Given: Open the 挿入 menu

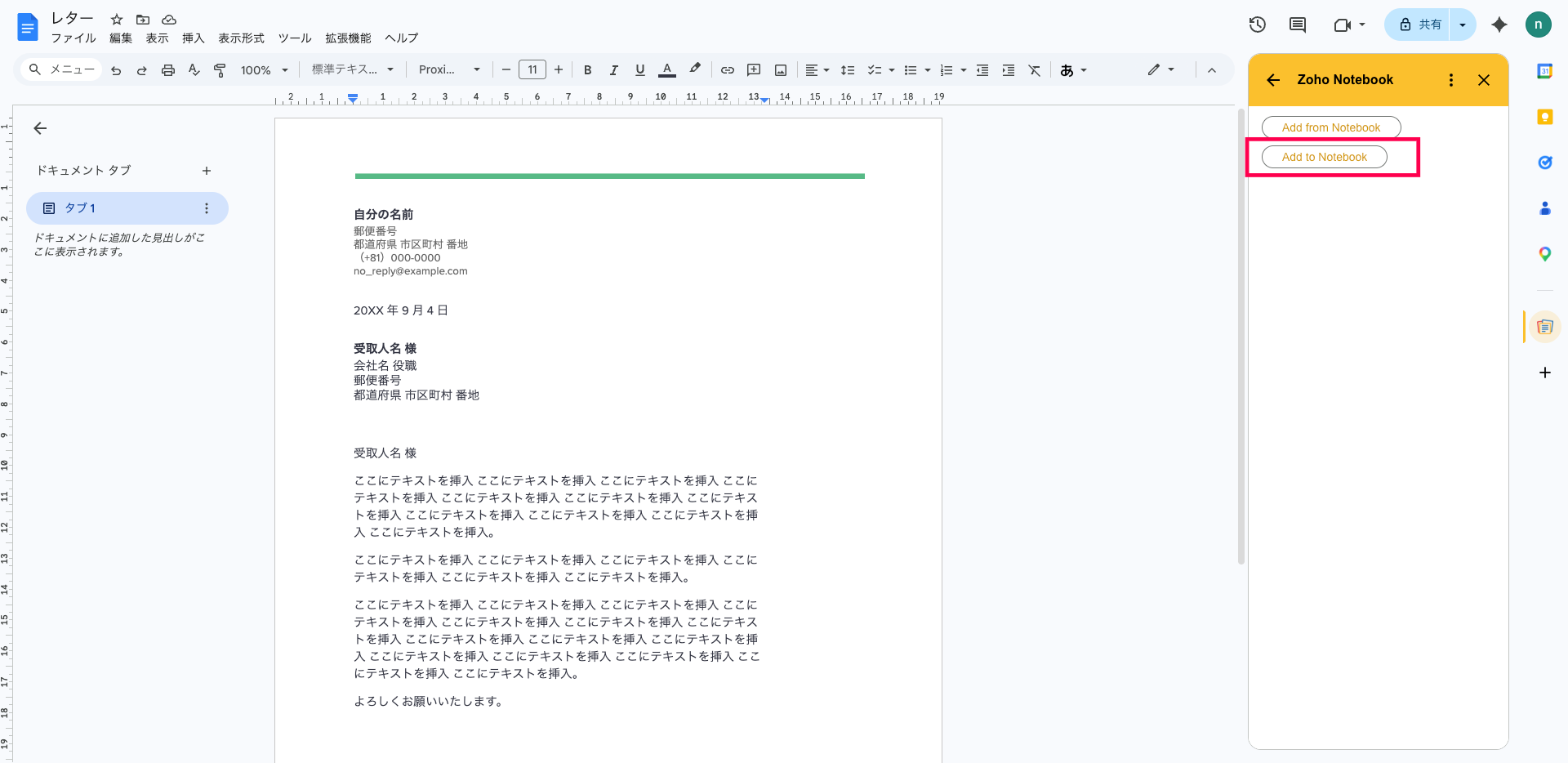Looking at the screenshot, I should tap(193, 38).
